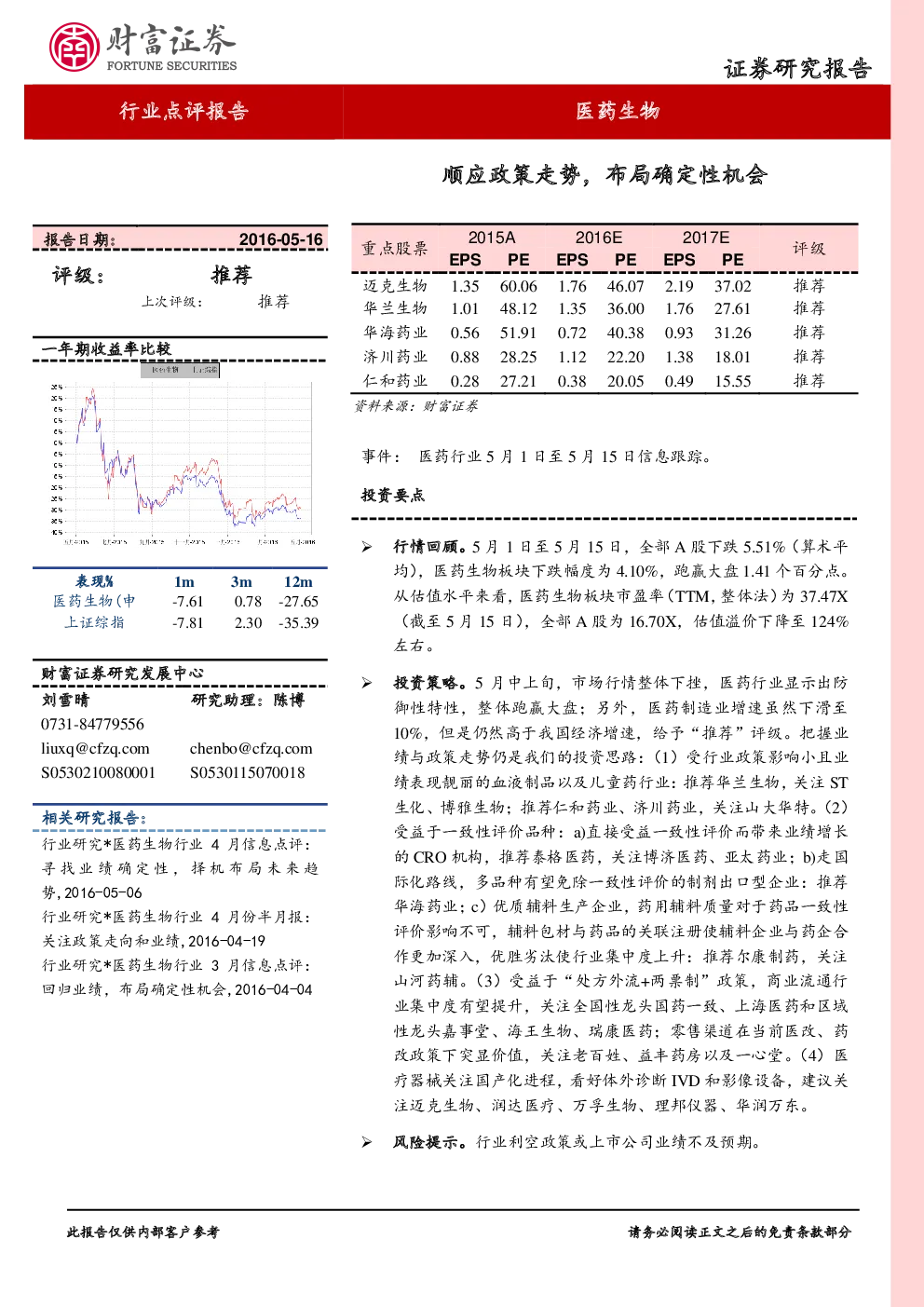The image size is (924, 1307).
Task: Click the 投资策略 bullet heading
Action: click(430, 683)
